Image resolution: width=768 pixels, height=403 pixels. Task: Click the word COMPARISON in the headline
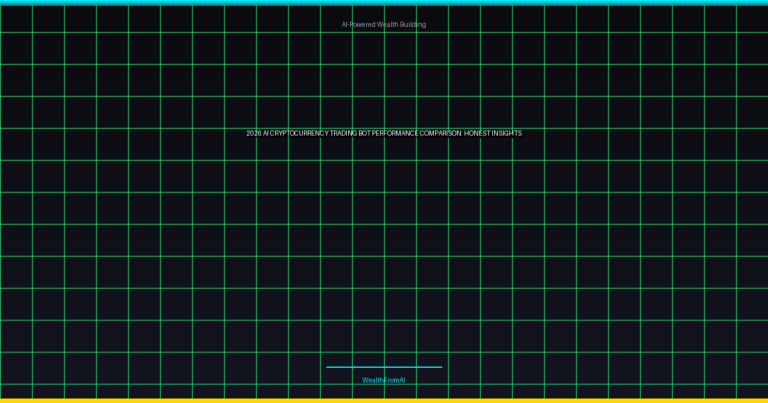click(x=440, y=133)
